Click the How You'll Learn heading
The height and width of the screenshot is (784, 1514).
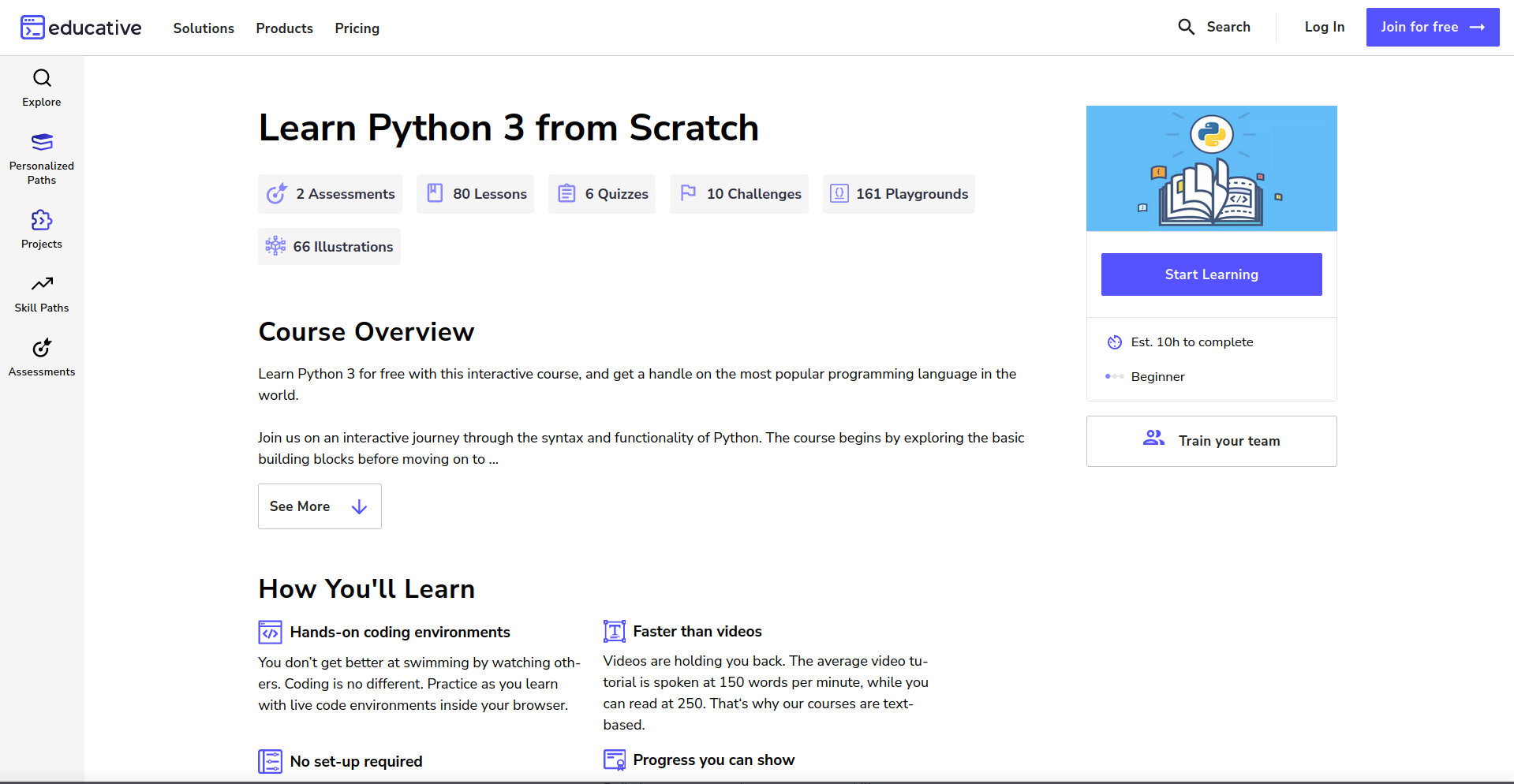[366, 589]
